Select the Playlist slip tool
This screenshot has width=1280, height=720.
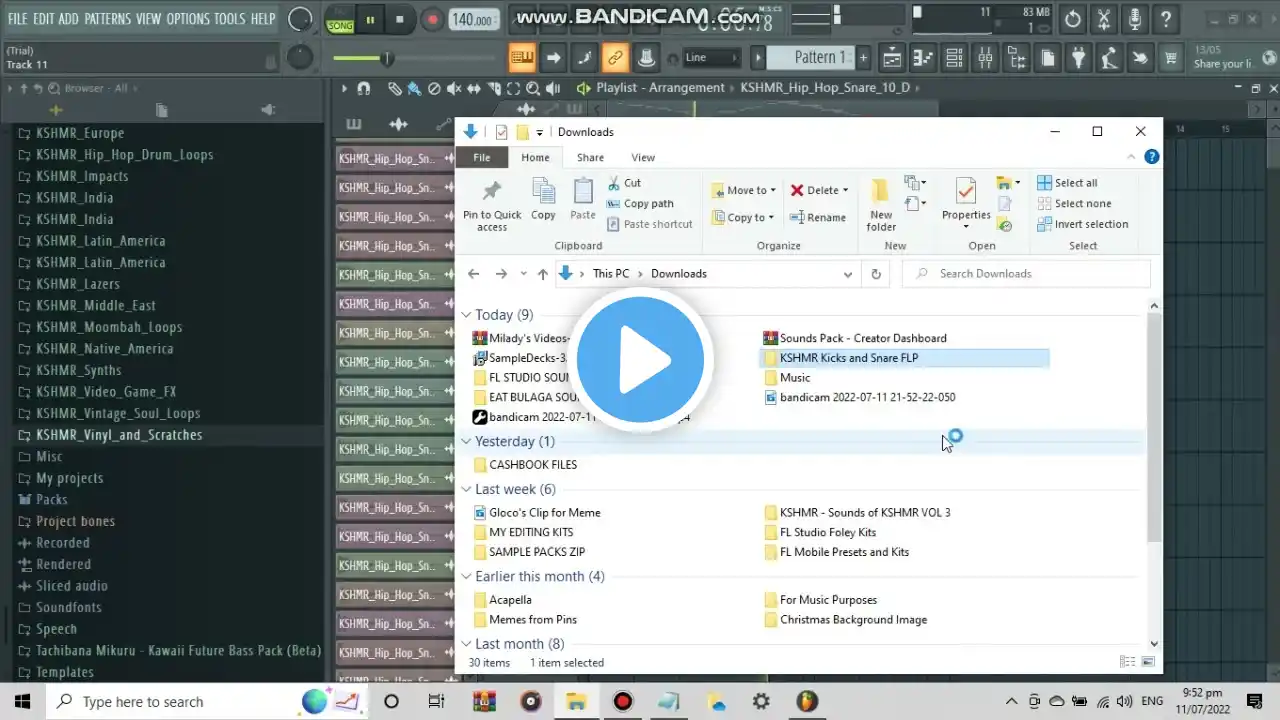point(473,88)
